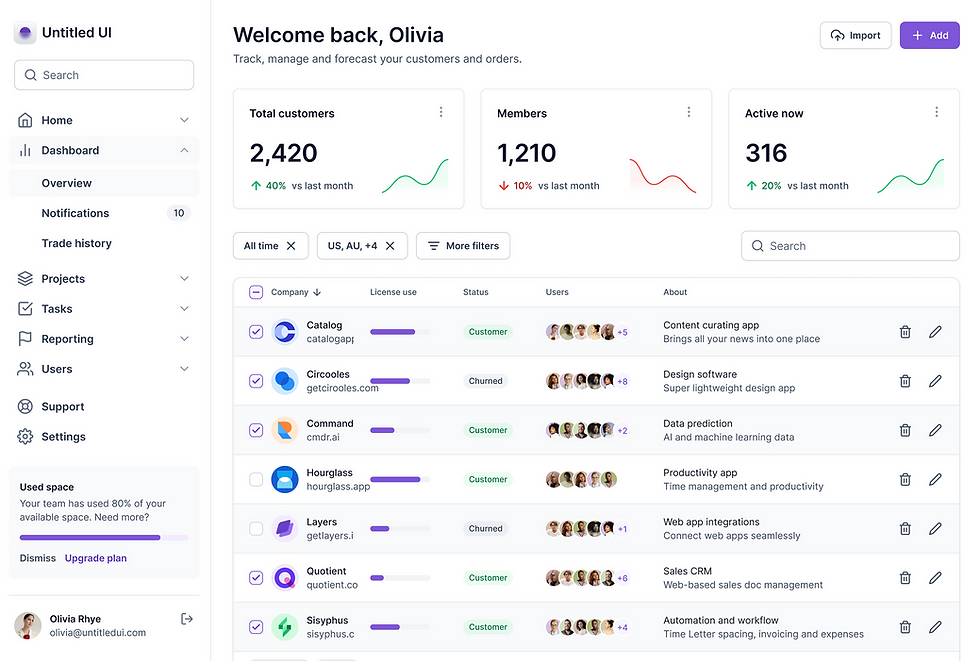Screen dimensions: 980x661
Task: Remove the All time filter
Action: (291, 246)
